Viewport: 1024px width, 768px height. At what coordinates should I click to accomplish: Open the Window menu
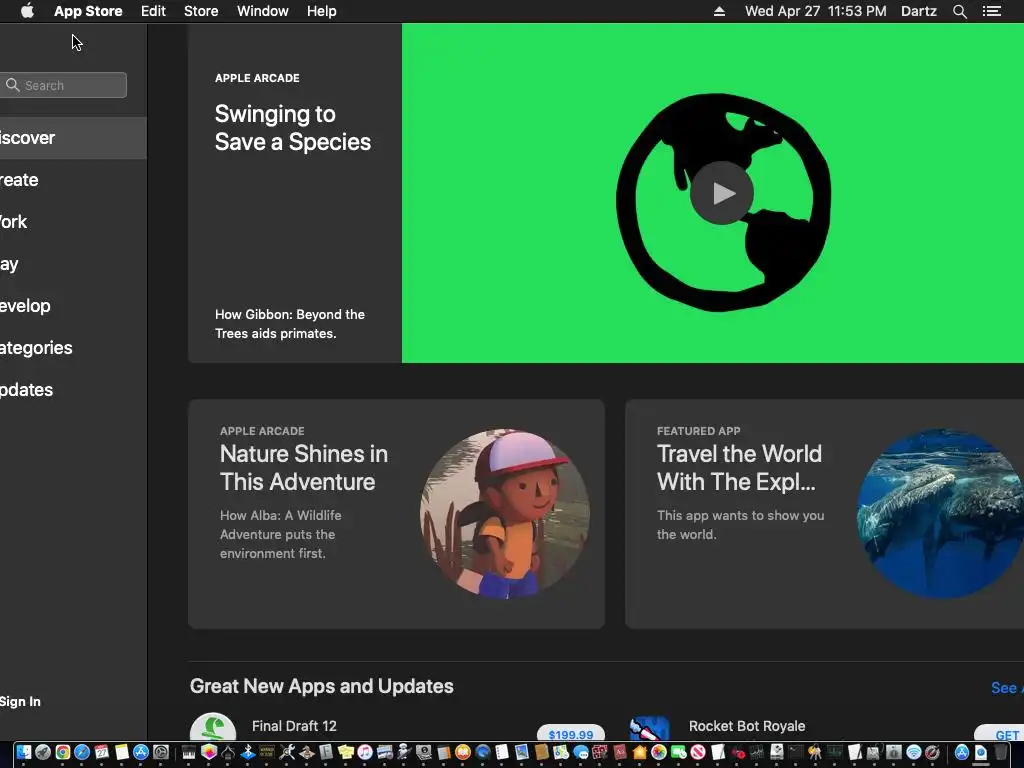pos(263,11)
